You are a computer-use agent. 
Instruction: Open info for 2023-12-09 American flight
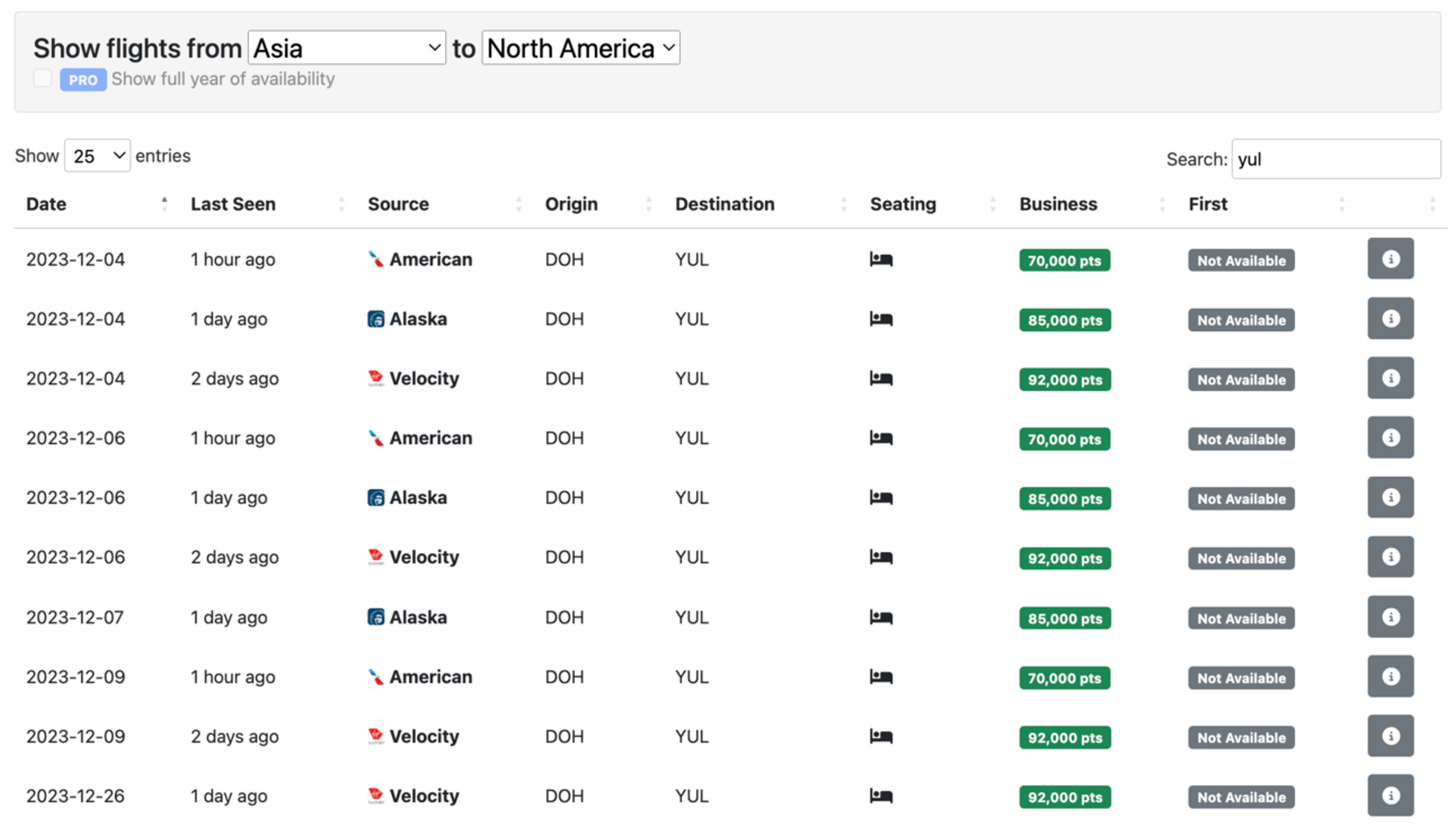[1390, 677]
